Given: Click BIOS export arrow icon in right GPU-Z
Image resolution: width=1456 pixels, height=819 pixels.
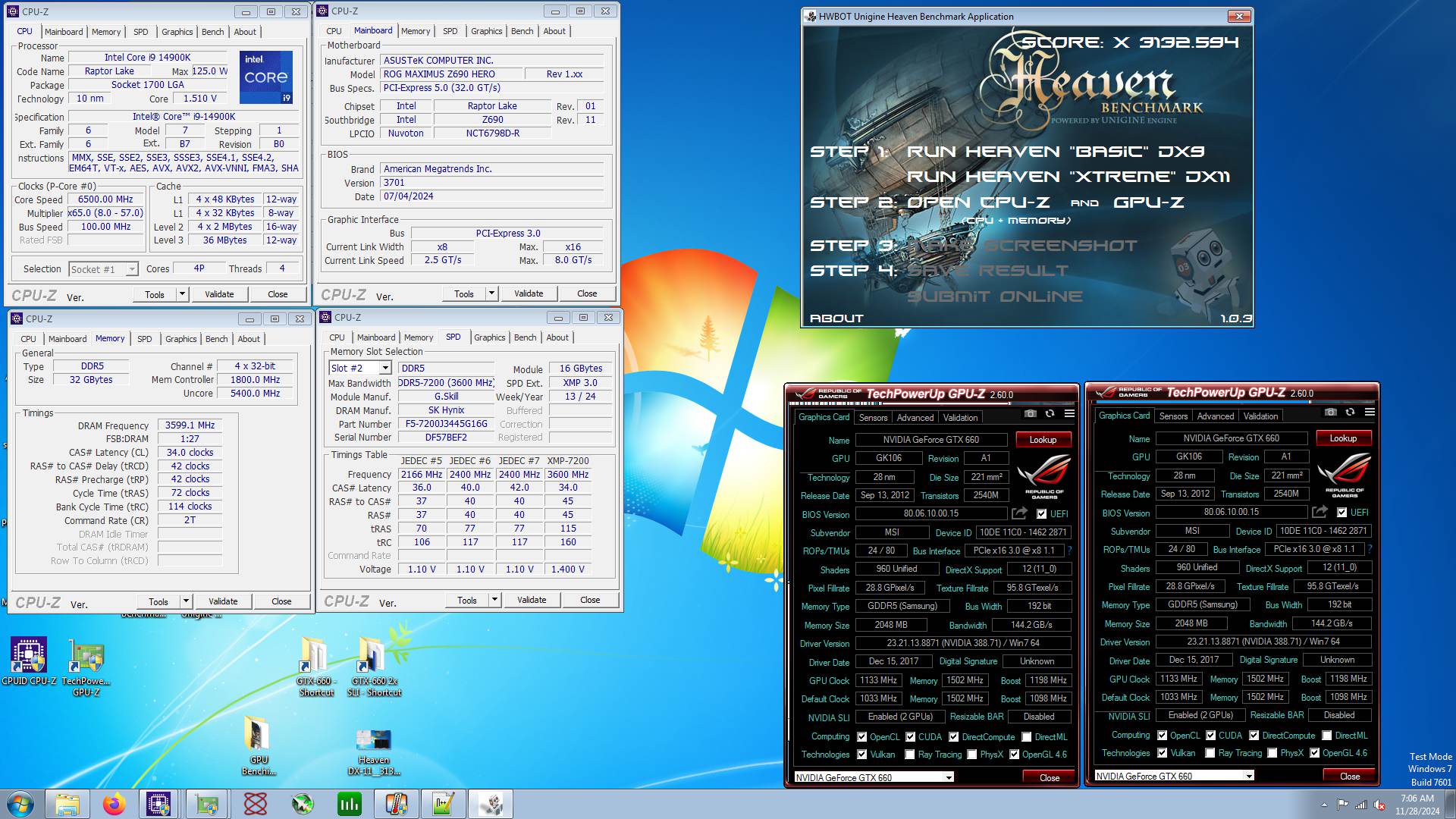Looking at the screenshot, I should pos(1319,512).
